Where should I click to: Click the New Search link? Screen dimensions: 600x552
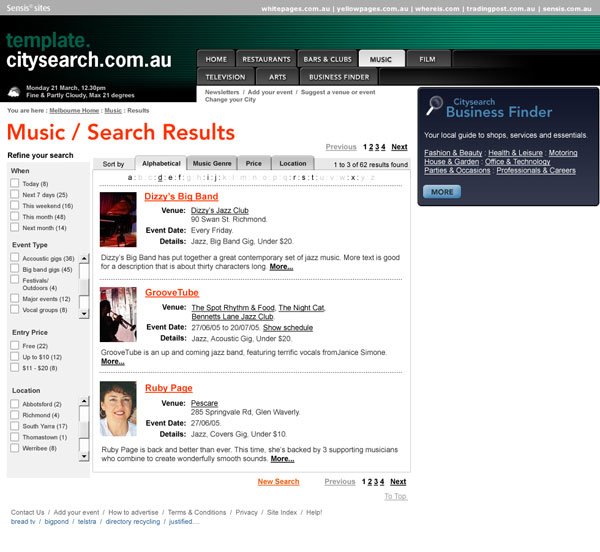(278, 481)
